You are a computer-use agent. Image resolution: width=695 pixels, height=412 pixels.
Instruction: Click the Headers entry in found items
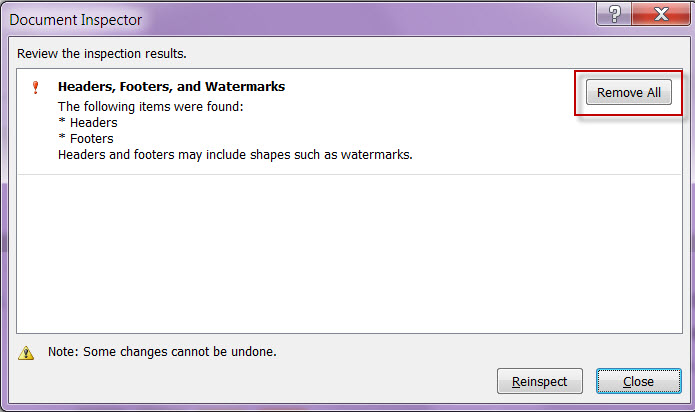[x=94, y=123]
